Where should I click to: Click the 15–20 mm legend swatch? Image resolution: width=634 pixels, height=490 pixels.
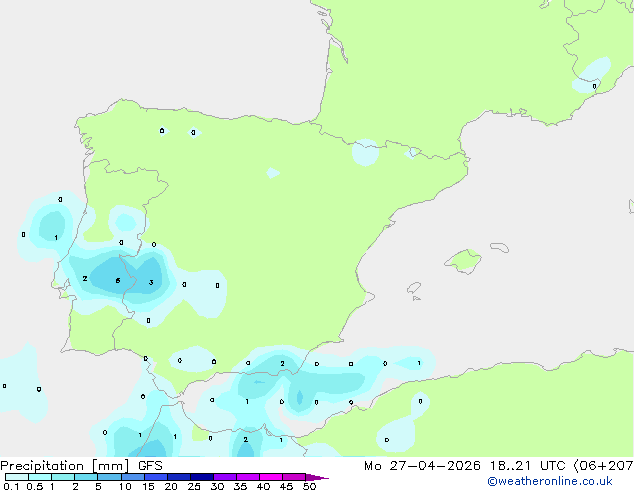coord(156,477)
